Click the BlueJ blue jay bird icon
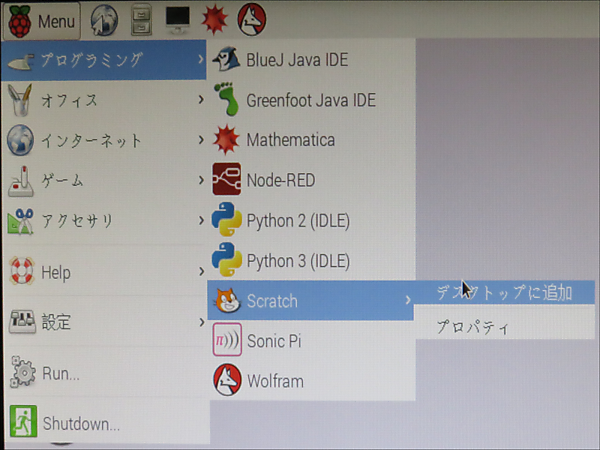 pos(226,59)
